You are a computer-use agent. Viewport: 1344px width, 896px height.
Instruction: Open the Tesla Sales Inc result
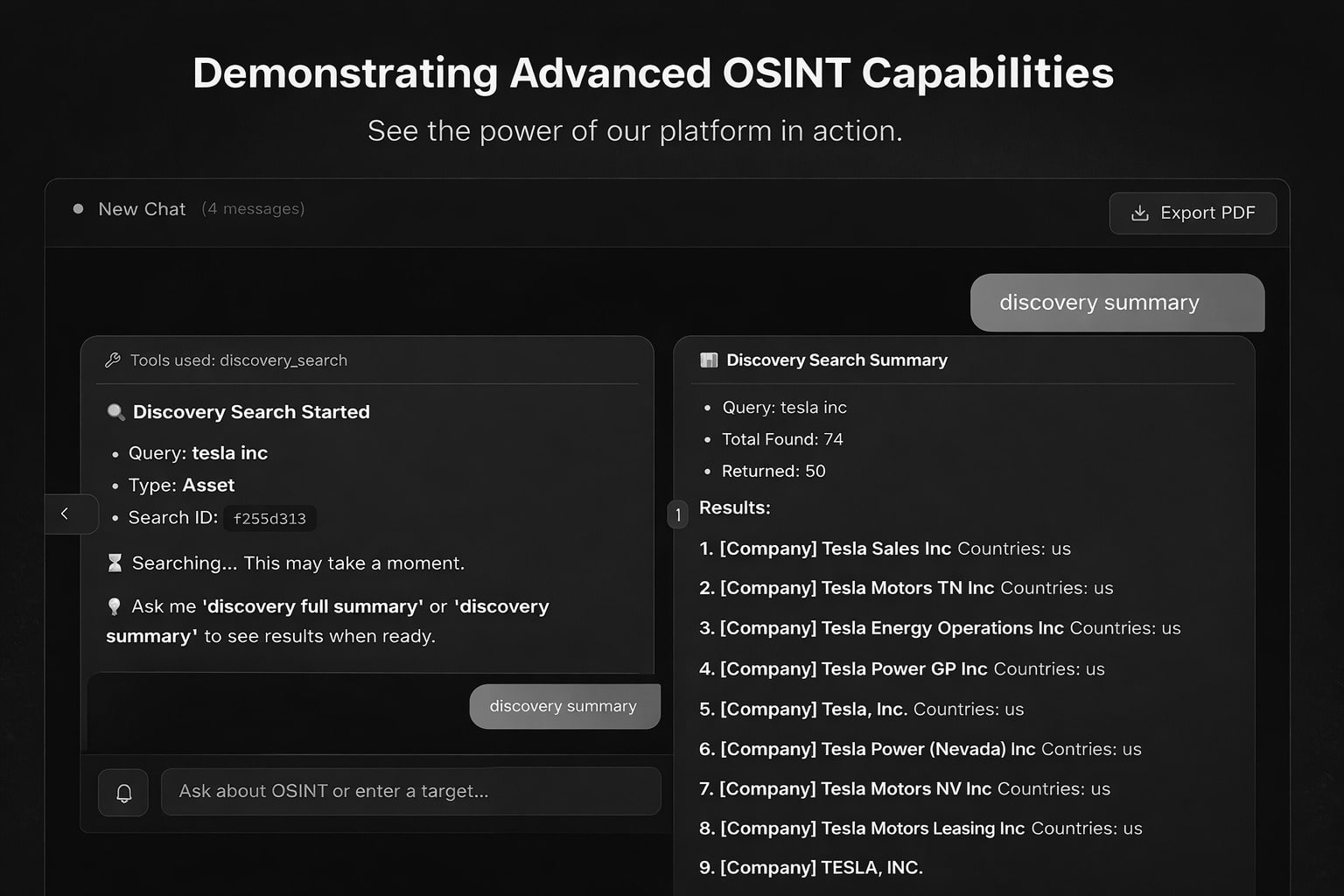885,549
